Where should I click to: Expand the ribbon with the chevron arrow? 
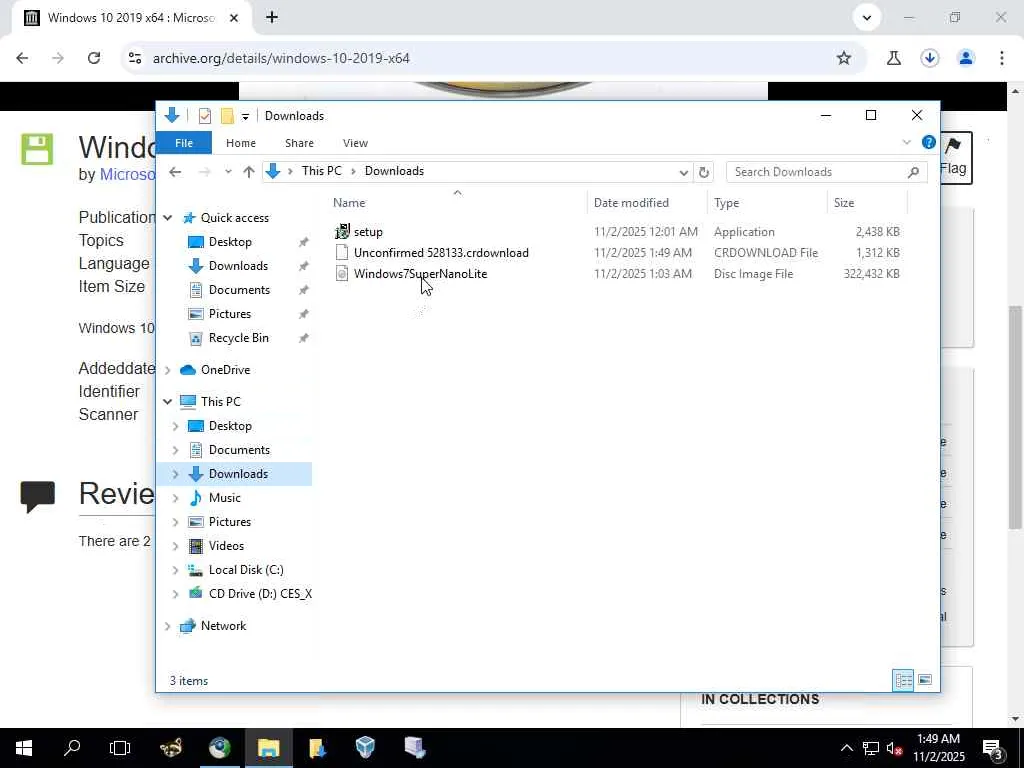pos(906,142)
